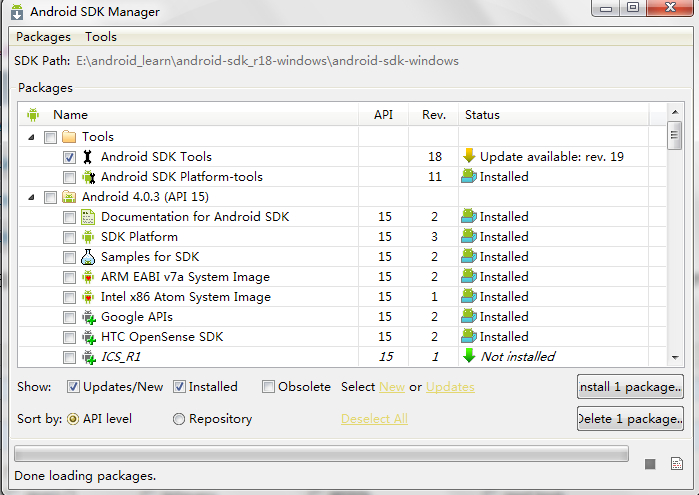The width and height of the screenshot is (699, 495).
Task: Click the wrench icon beside Android SDK Tools
Action: coord(88,157)
